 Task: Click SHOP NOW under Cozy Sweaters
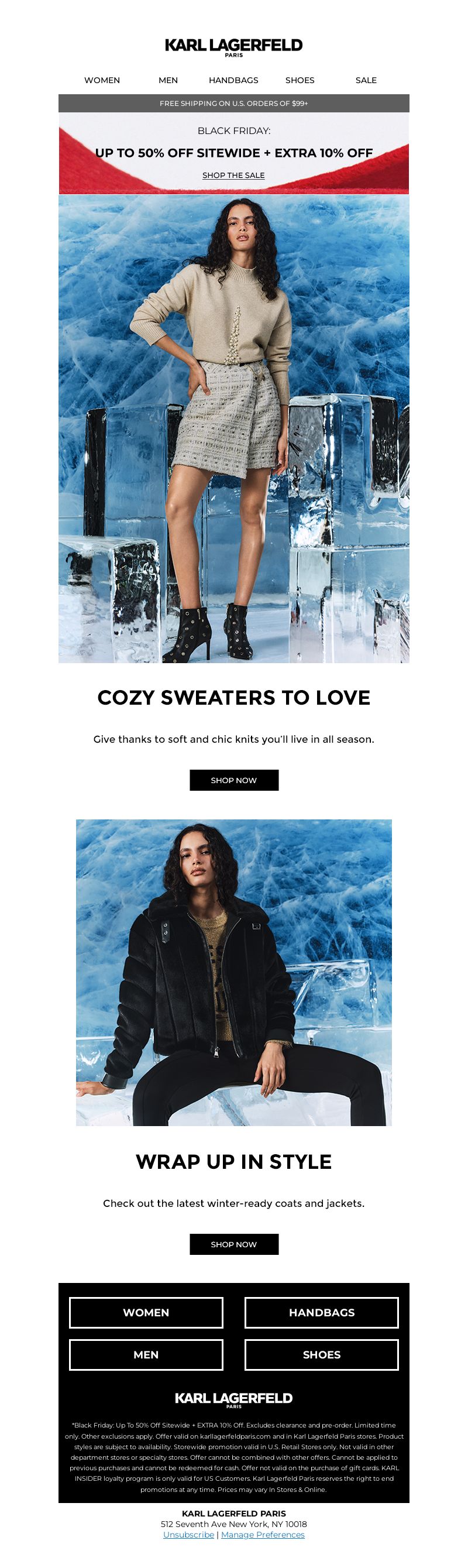(x=233, y=780)
